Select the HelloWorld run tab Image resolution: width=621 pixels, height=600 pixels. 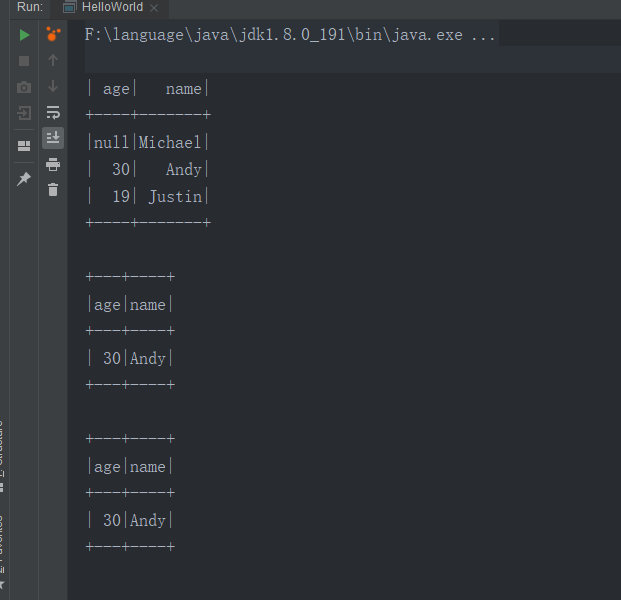[112, 8]
